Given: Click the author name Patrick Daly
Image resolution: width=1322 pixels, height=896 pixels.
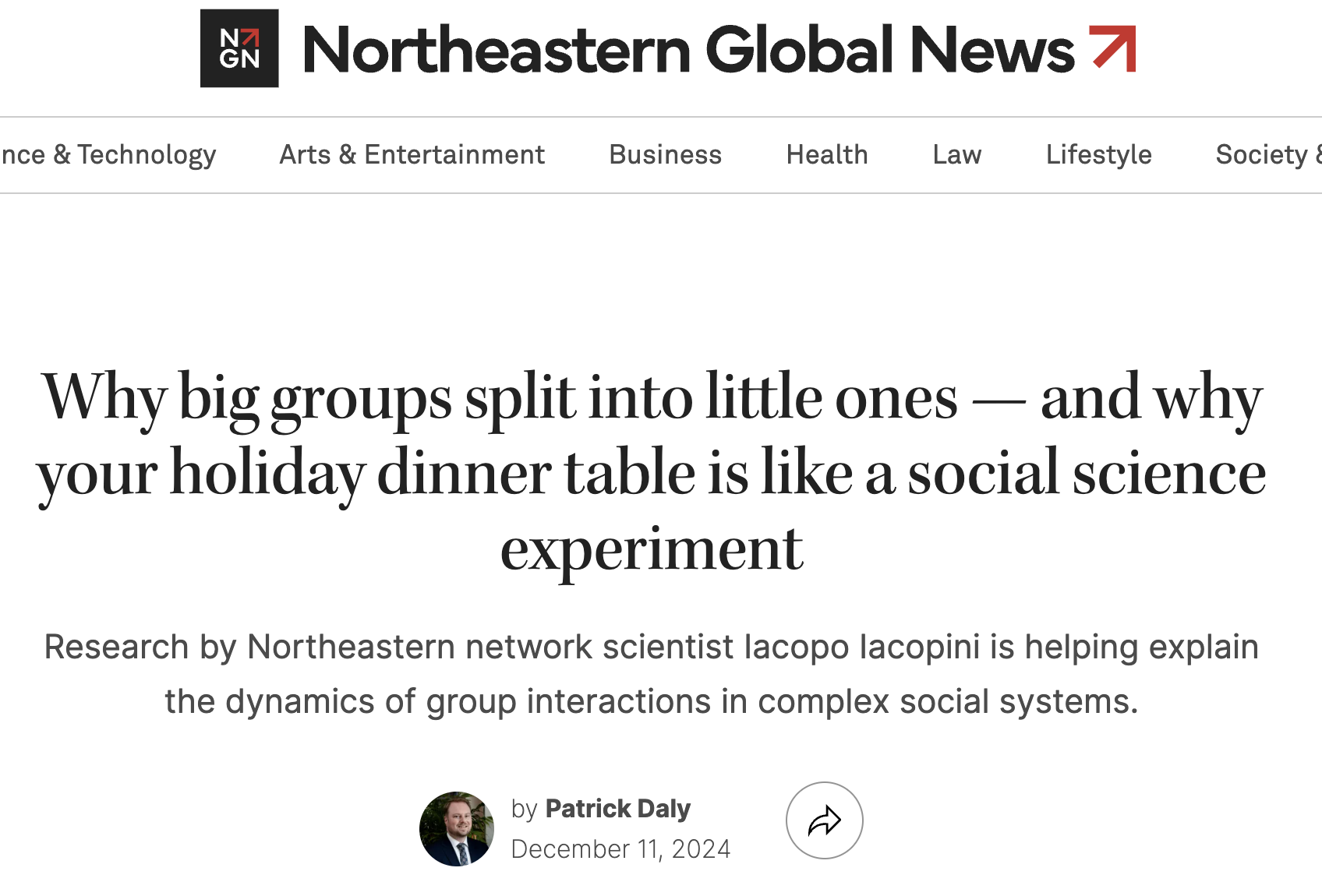Looking at the screenshot, I should point(618,808).
